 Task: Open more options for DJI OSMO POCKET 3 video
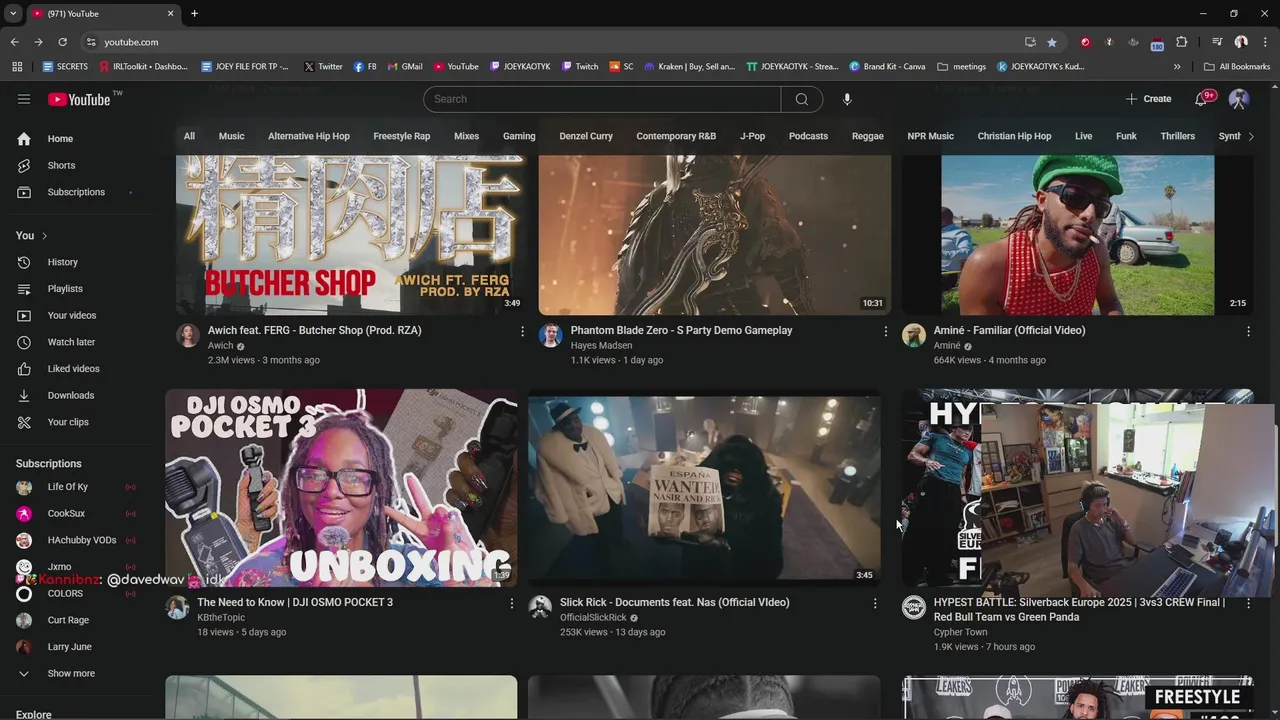pos(512,603)
